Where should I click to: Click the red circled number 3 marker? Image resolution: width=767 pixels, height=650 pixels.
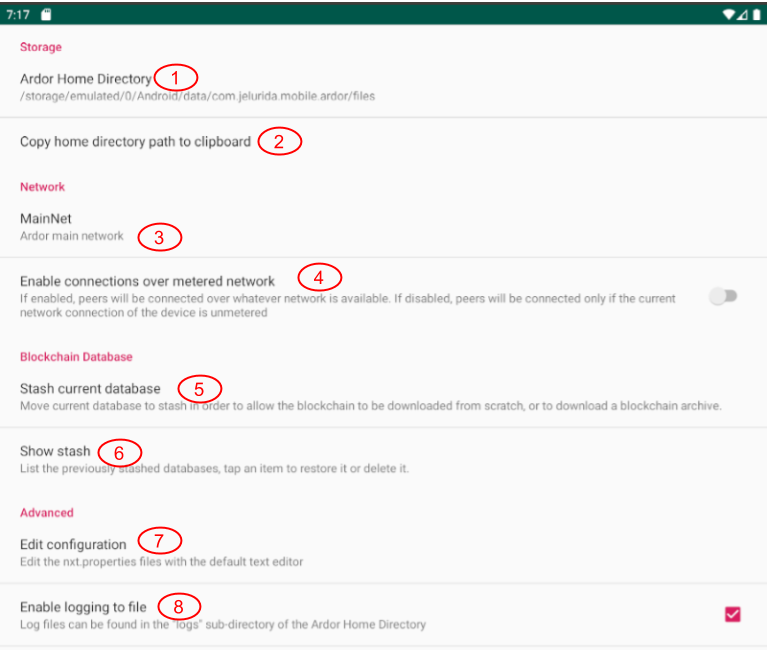click(160, 237)
